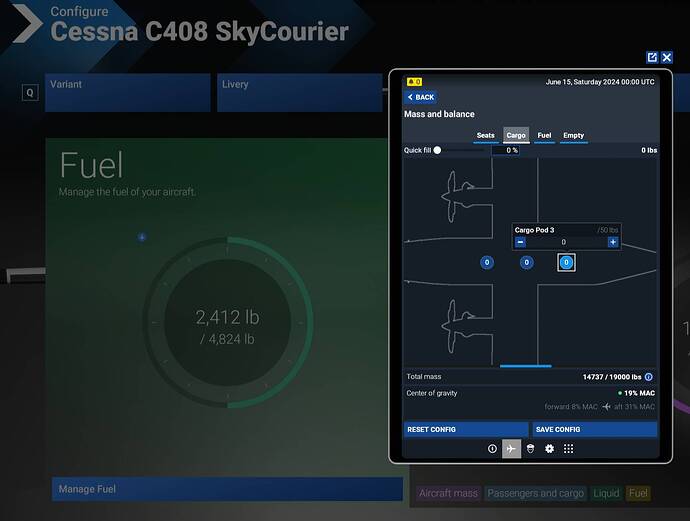Select the Aircraft mass legend tag
The height and width of the screenshot is (521, 690).
tap(448, 493)
